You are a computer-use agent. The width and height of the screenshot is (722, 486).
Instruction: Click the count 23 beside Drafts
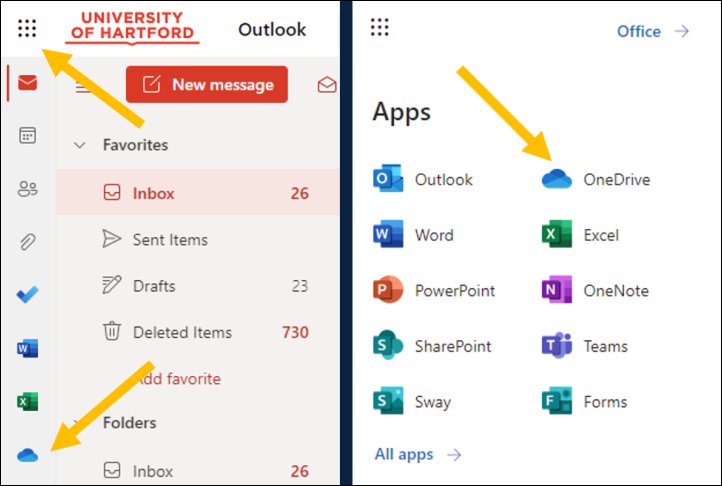300,286
